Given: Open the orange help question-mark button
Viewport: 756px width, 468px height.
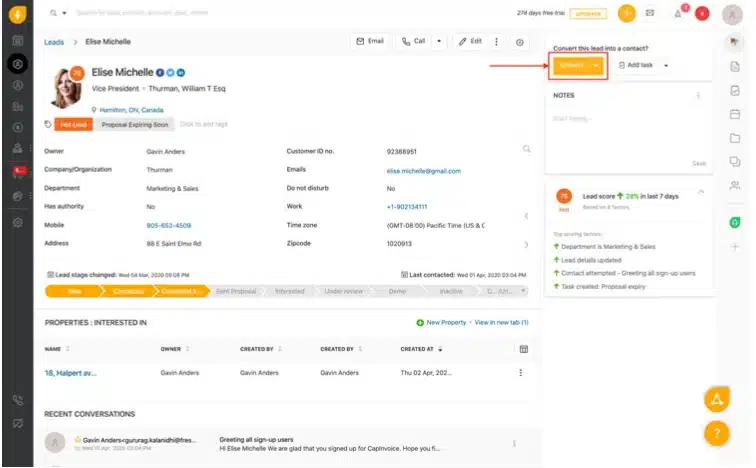Looking at the screenshot, I should (x=716, y=433).
